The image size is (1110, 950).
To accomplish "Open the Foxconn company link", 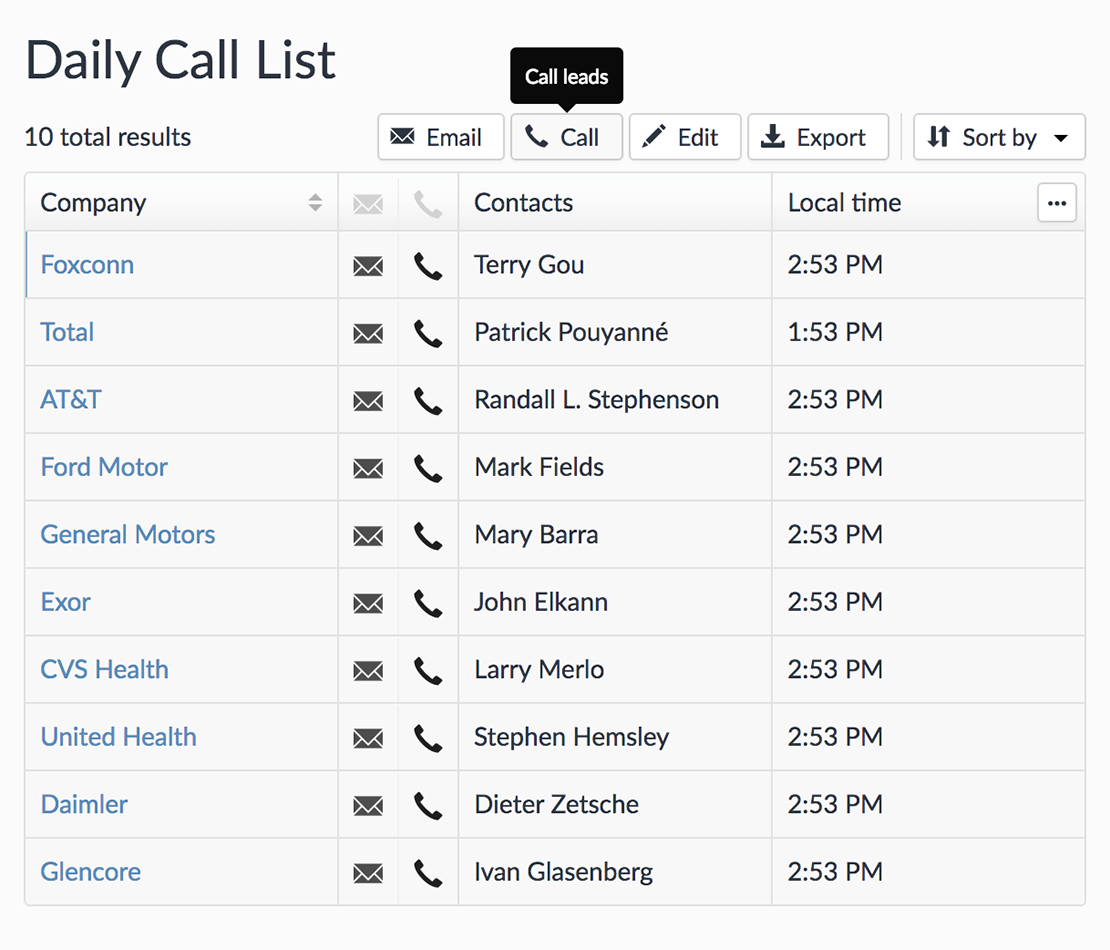I will pos(87,265).
